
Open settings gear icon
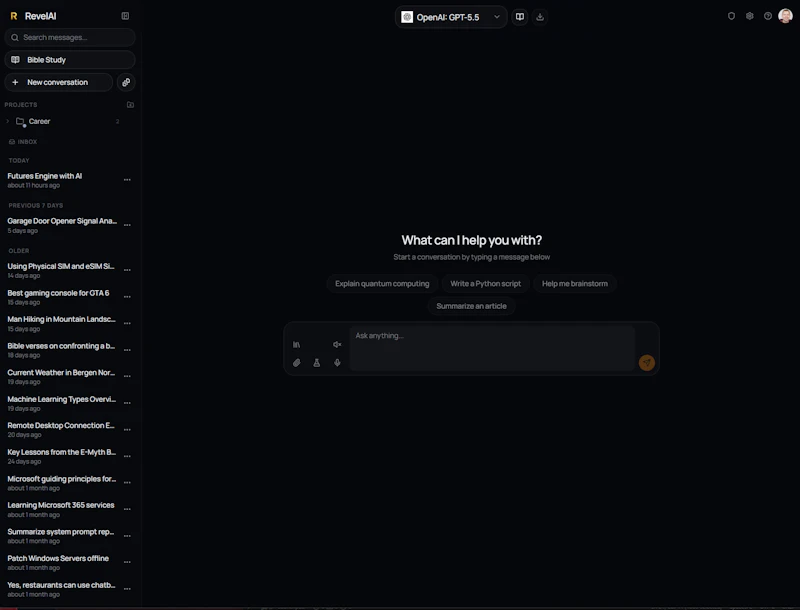(x=749, y=16)
